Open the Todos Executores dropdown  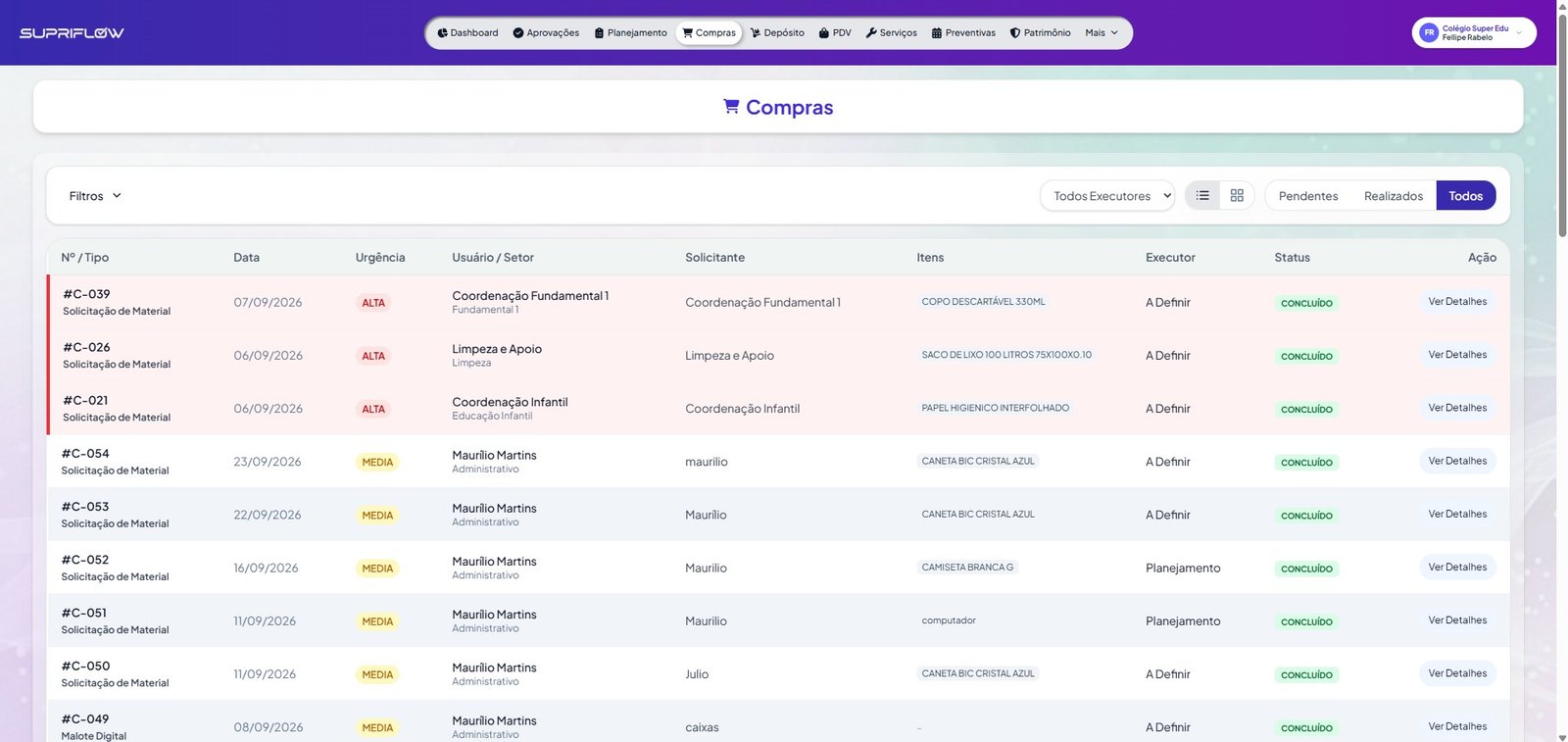tap(1107, 196)
